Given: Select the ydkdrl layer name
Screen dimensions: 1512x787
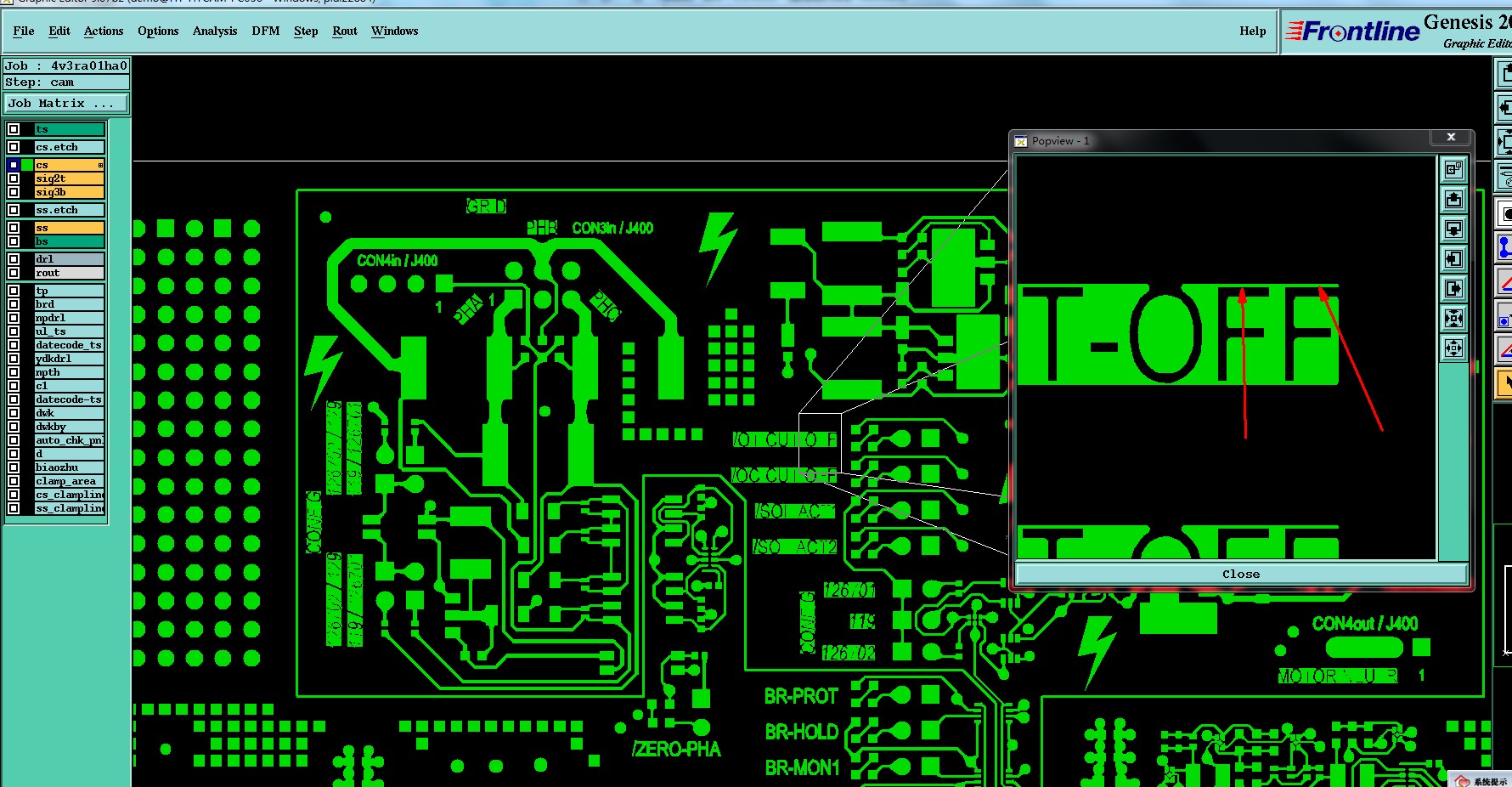Looking at the screenshot, I should pyautogui.click(x=70, y=359).
